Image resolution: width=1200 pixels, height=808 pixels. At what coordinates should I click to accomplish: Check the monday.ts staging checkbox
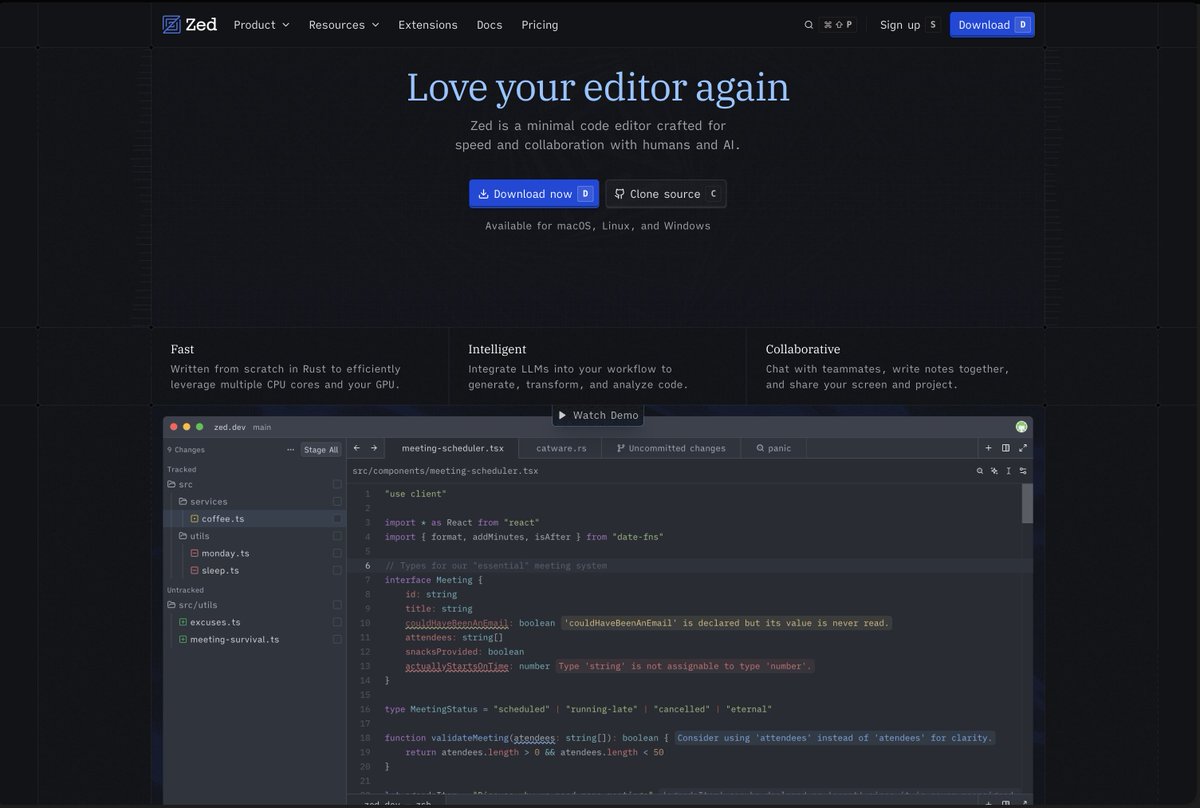click(x=337, y=553)
